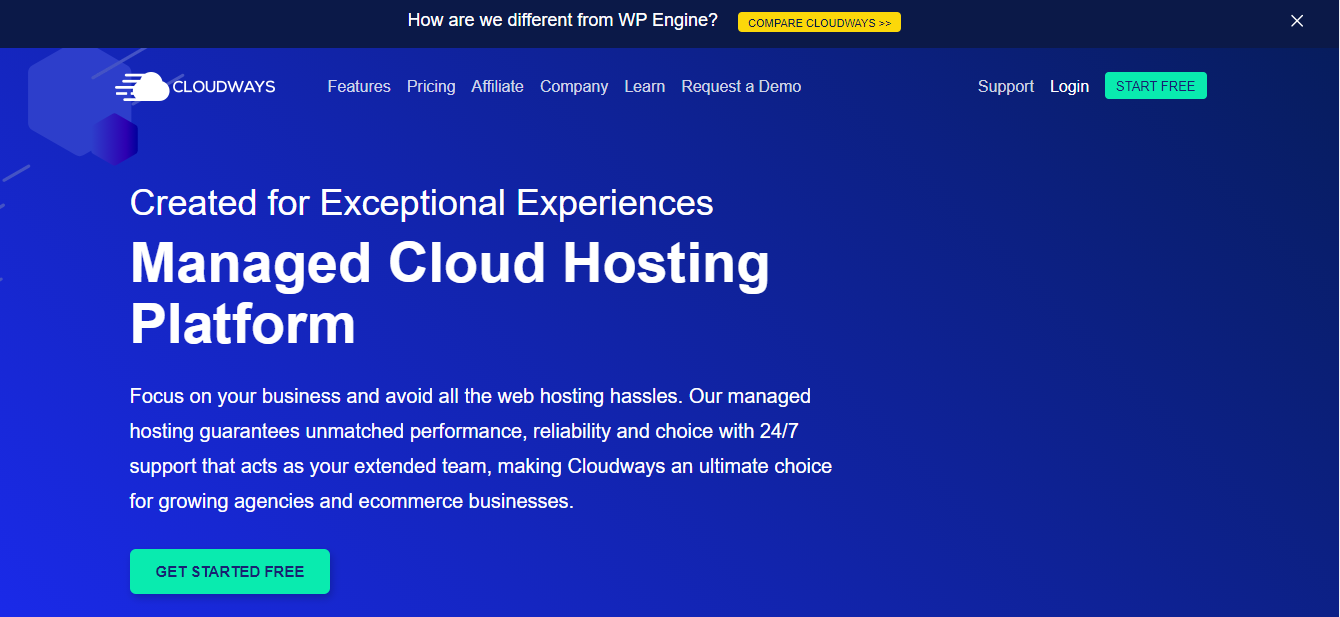The height and width of the screenshot is (617, 1340).
Task: Select Request a Demo in navigation
Action: click(x=741, y=87)
